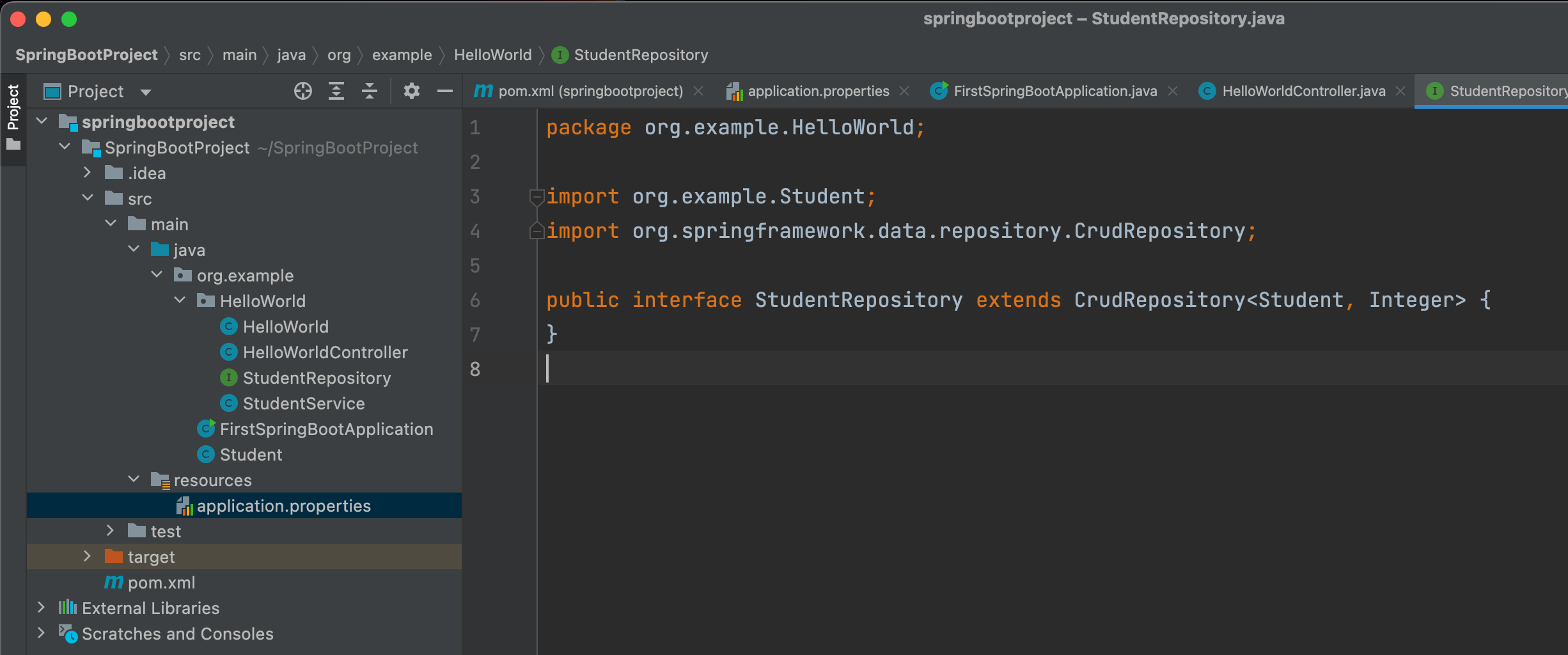Close the pom.xml editor tab
Image resolution: width=1568 pixels, height=655 pixels.
coord(698,91)
